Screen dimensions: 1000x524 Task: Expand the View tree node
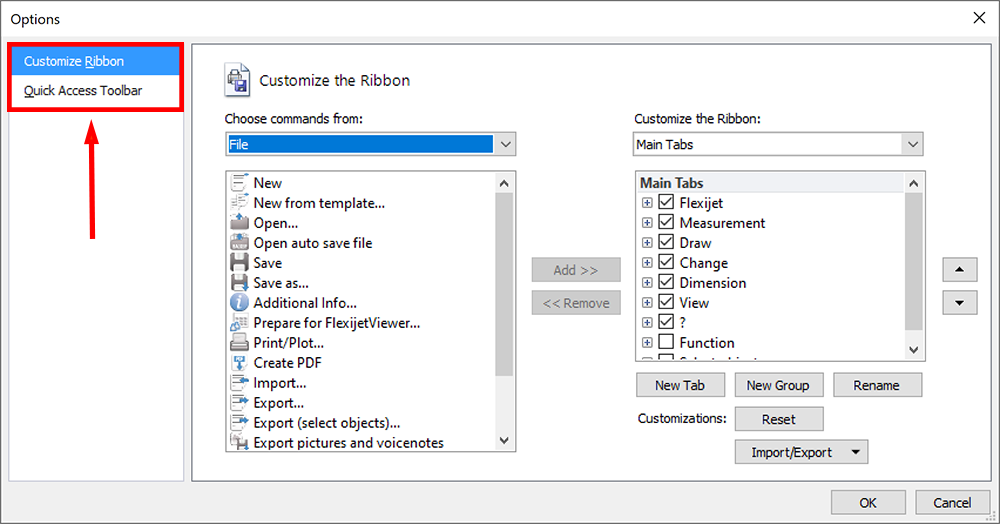(x=647, y=303)
